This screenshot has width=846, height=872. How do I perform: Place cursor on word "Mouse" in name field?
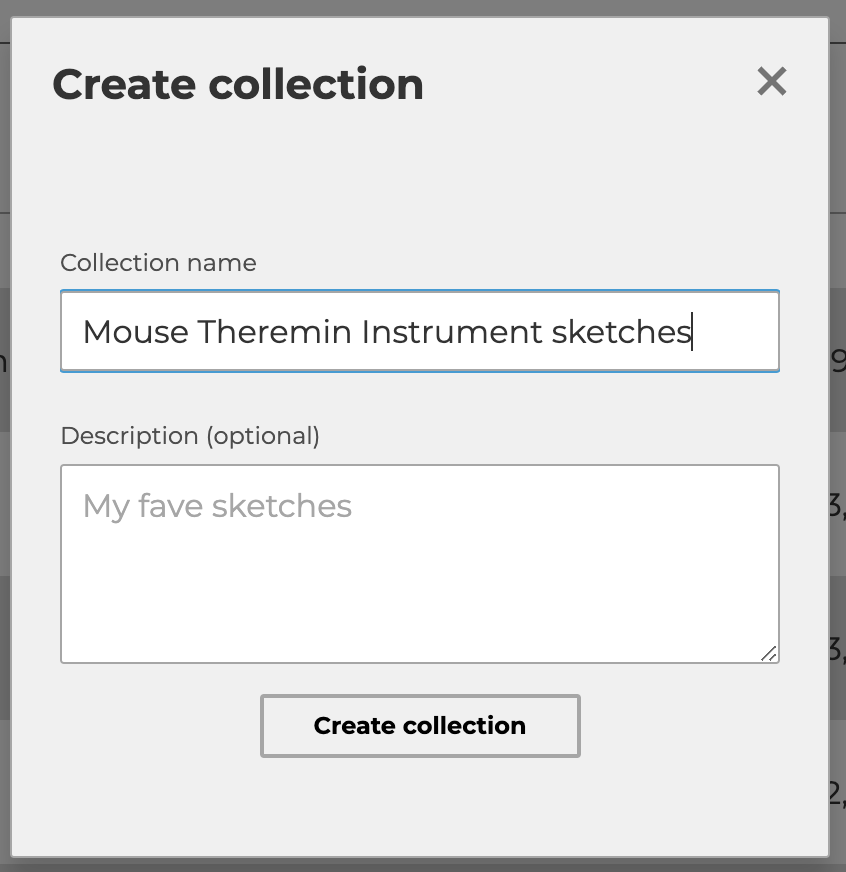135,331
